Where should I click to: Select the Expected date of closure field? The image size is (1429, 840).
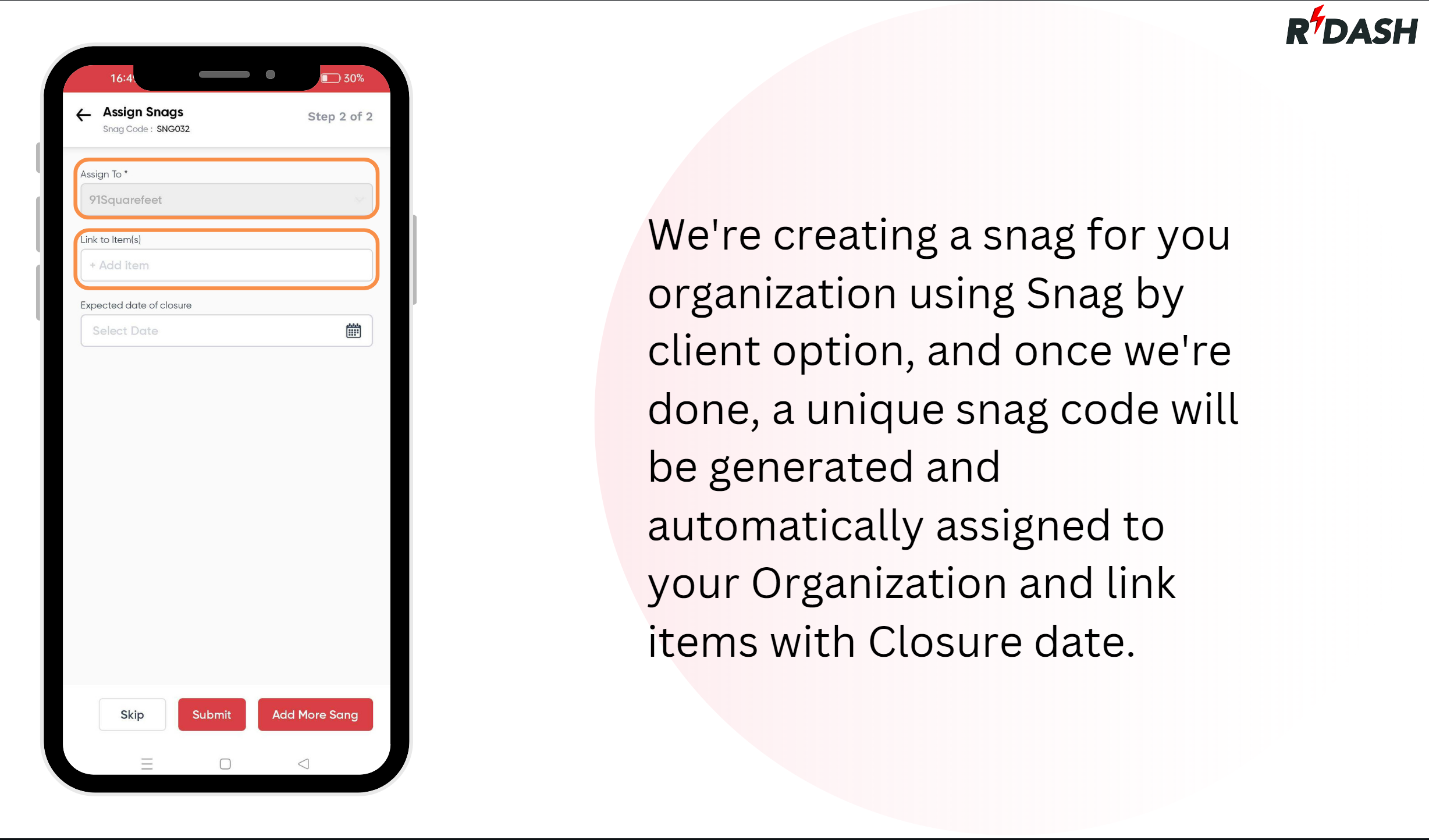[x=224, y=330]
